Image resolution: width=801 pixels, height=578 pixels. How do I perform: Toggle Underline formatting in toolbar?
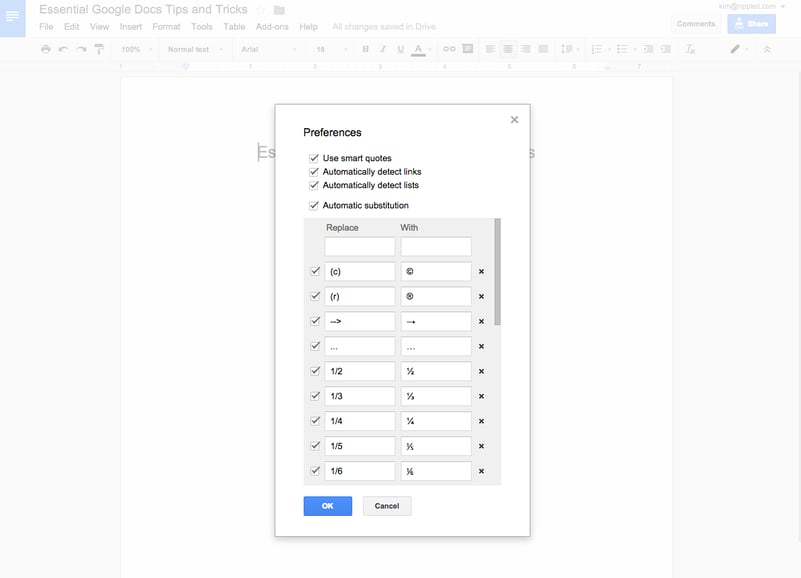[x=400, y=49]
